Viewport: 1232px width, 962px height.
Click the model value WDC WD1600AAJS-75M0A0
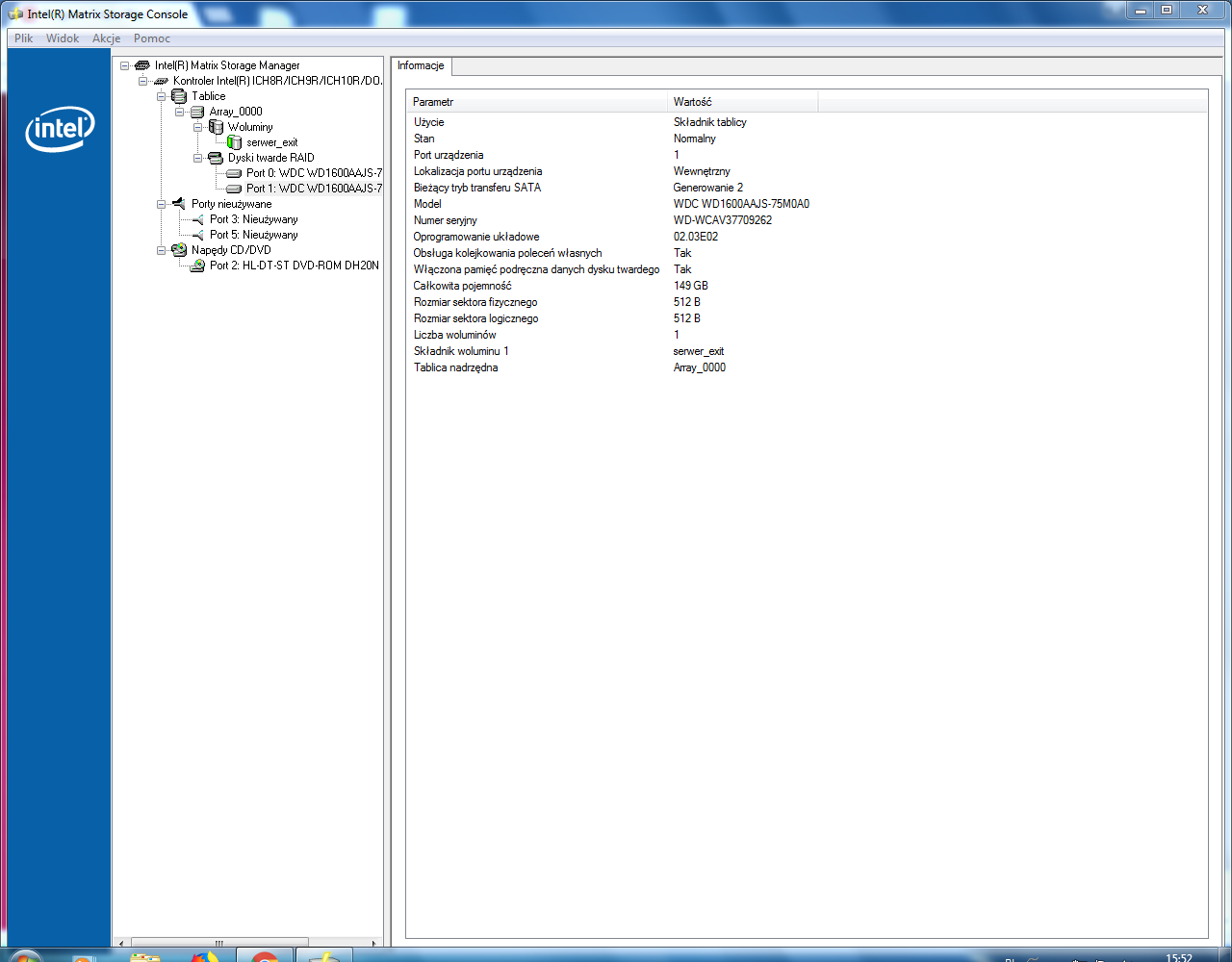pyautogui.click(x=741, y=204)
